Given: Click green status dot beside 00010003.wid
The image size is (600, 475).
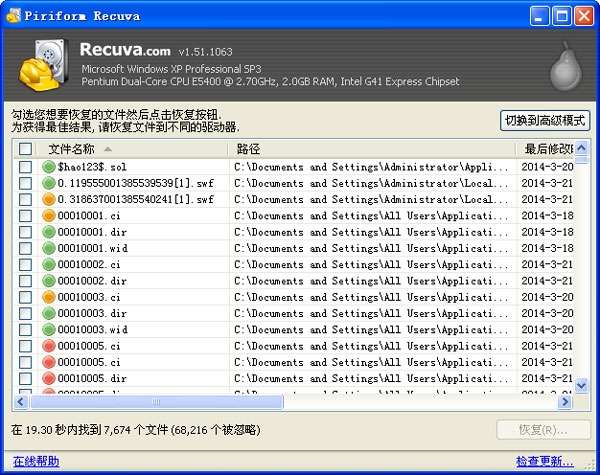Looking at the screenshot, I should (x=49, y=330).
